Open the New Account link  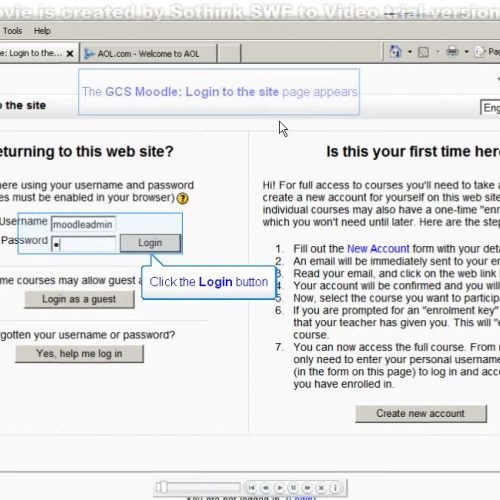tap(378, 249)
